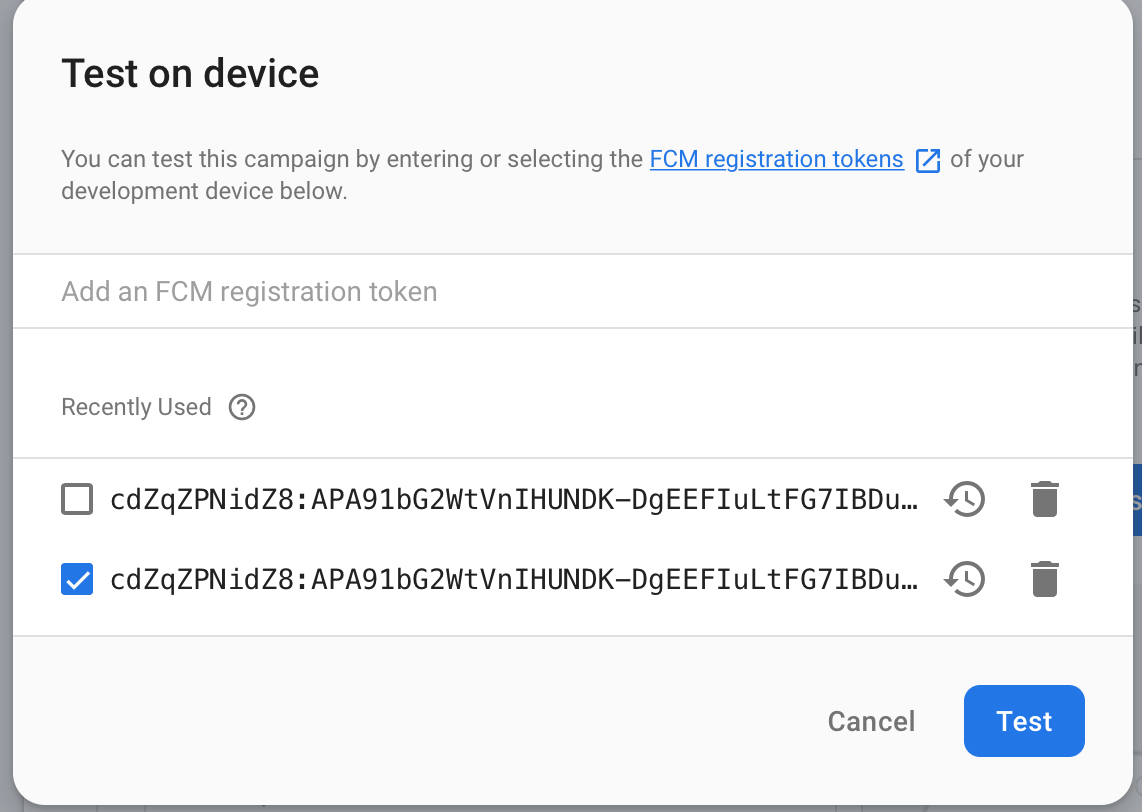1142x812 pixels.
Task: Click the truncated ellipsis ending the checked token
Action: pyautogui.click(x=908, y=579)
